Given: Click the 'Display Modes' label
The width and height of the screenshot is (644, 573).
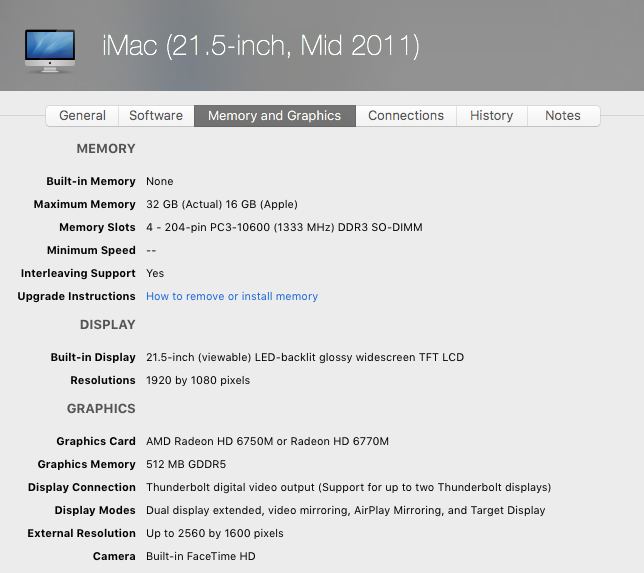Looking at the screenshot, I should (x=95, y=510).
